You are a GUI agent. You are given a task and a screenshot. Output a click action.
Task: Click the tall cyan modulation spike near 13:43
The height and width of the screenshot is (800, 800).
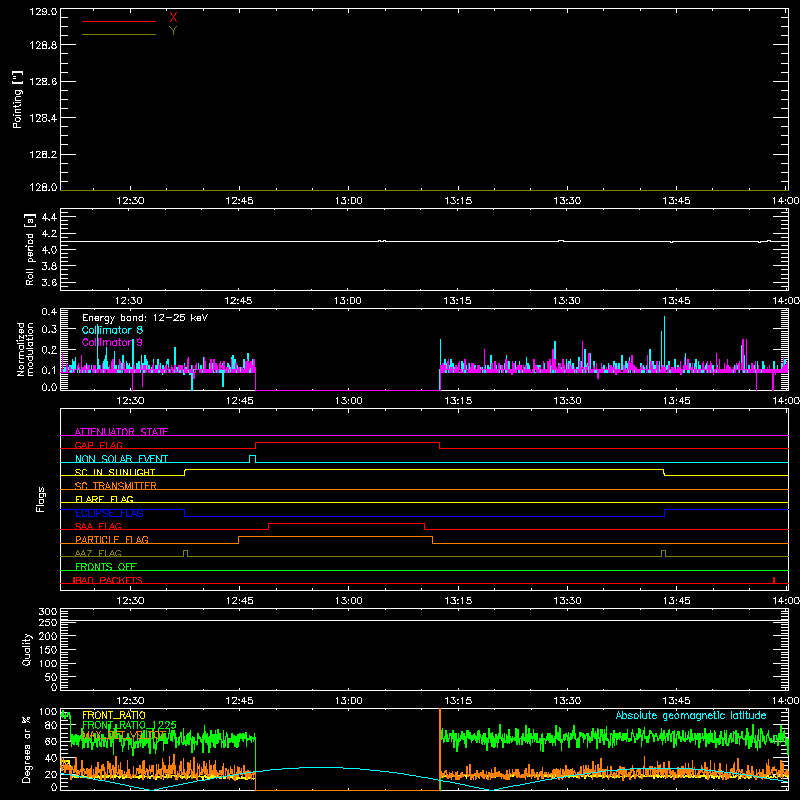pyautogui.click(x=664, y=342)
